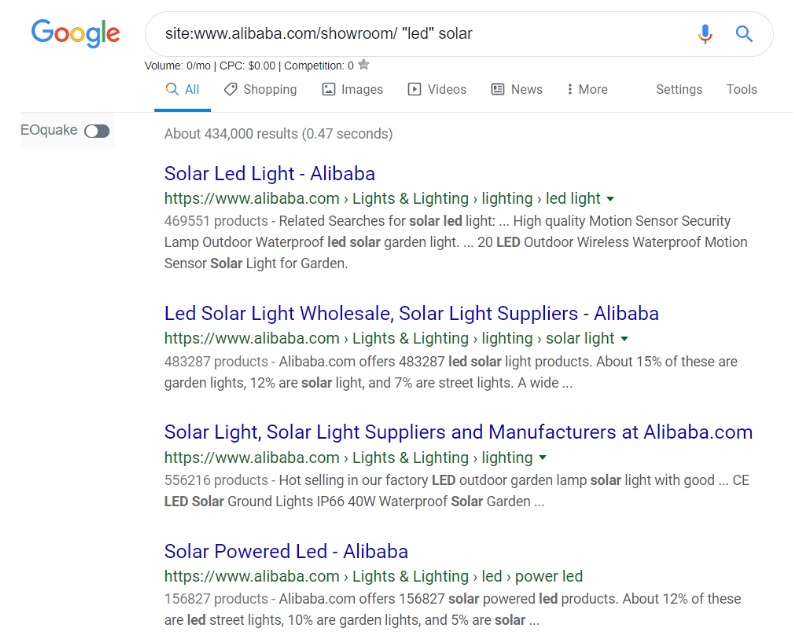Image resolution: width=794 pixels, height=636 pixels.
Task: Open Settings in search toolbar
Action: click(679, 90)
